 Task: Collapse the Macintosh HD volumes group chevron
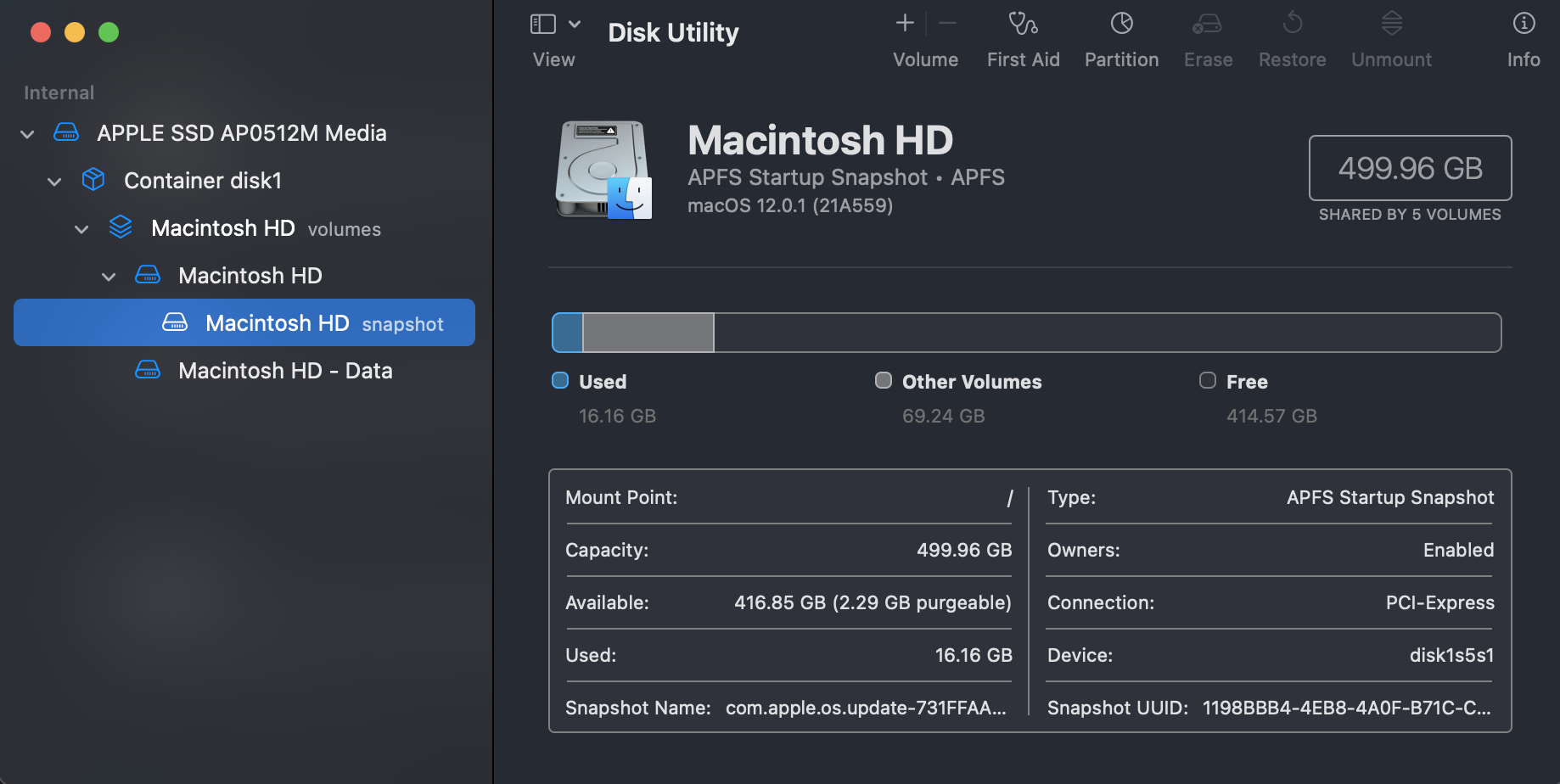click(x=81, y=229)
